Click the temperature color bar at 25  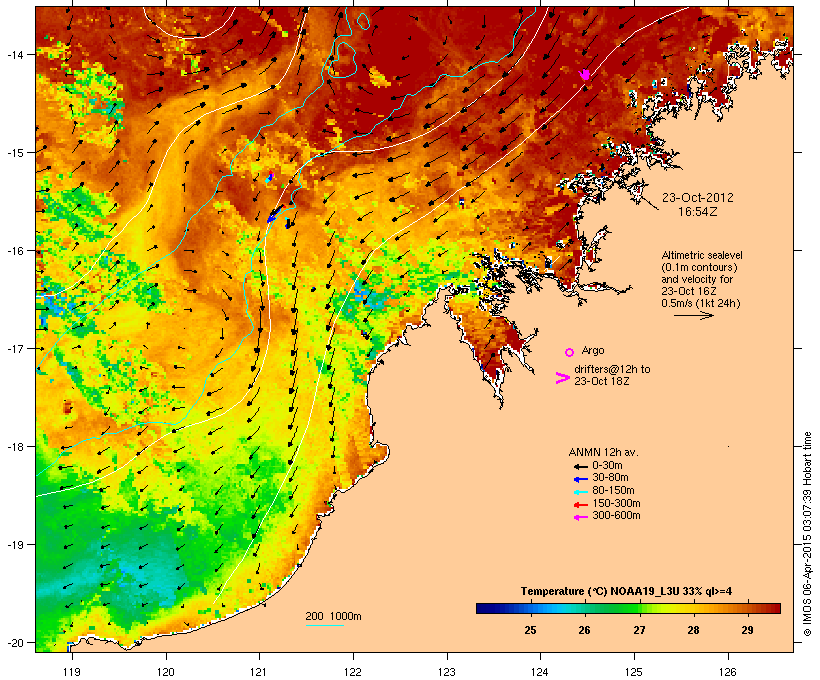530,608
